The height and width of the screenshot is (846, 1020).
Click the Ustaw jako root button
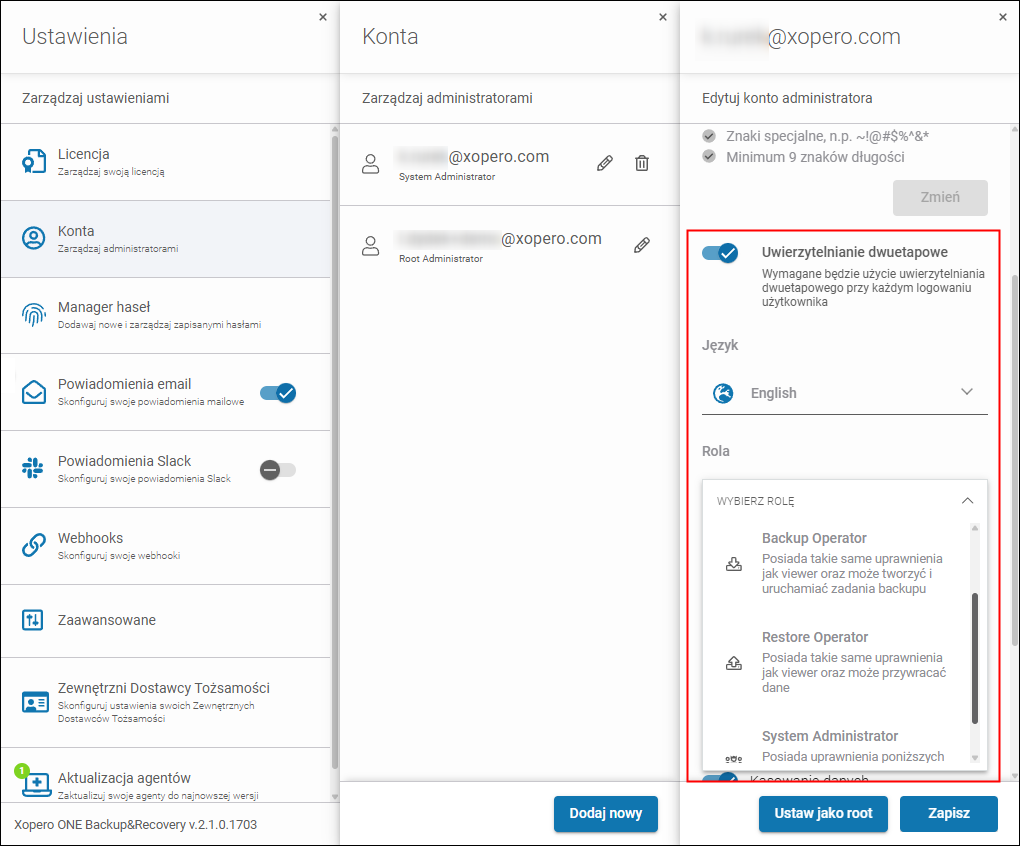823,813
